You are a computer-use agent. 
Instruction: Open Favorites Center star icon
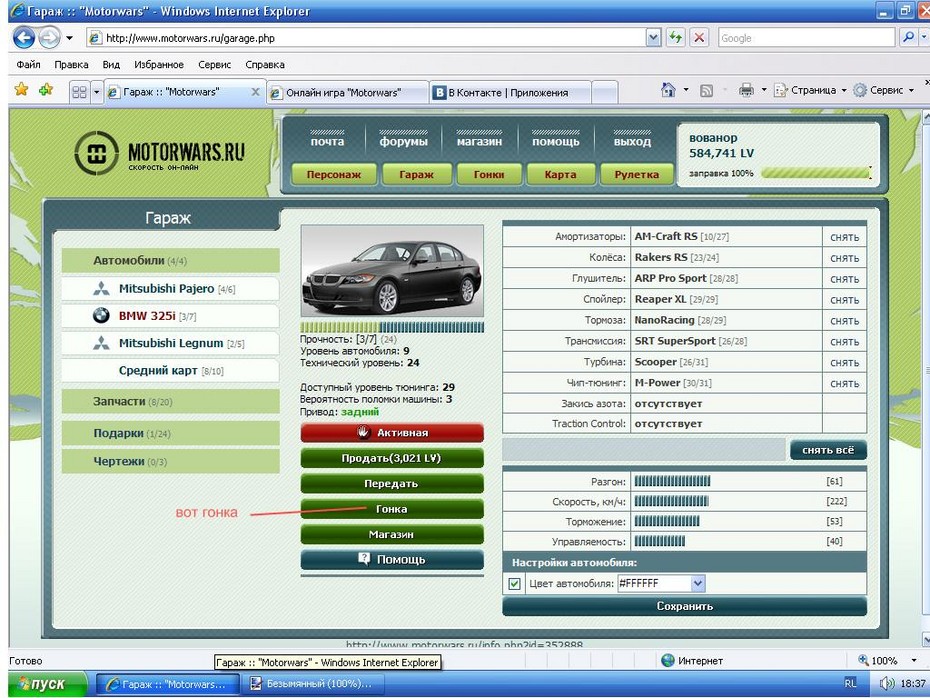click(21, 90)
